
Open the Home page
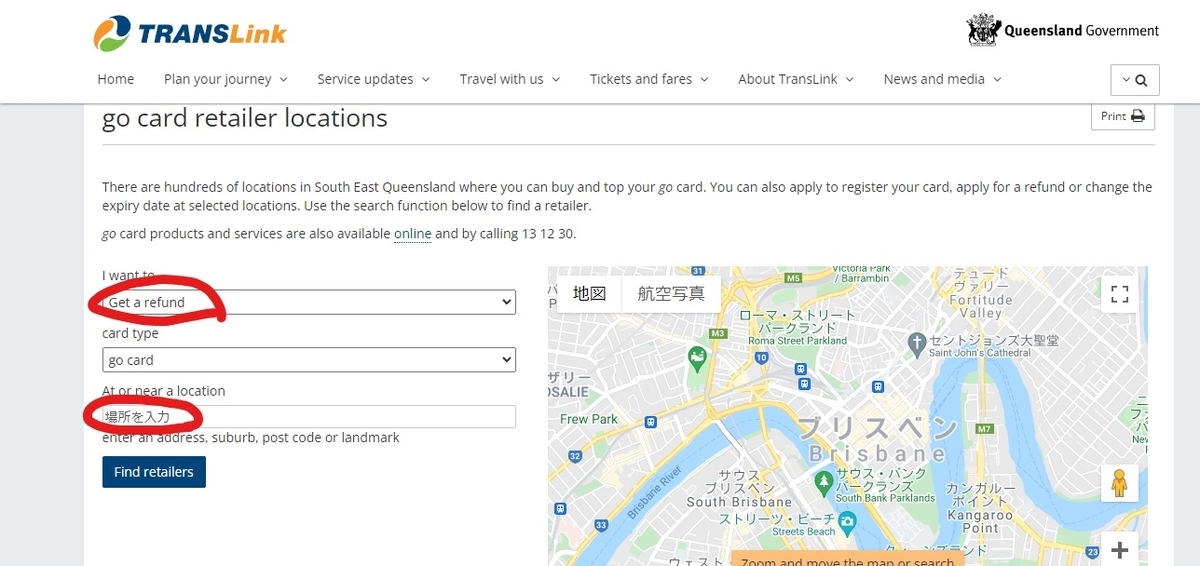116,79
